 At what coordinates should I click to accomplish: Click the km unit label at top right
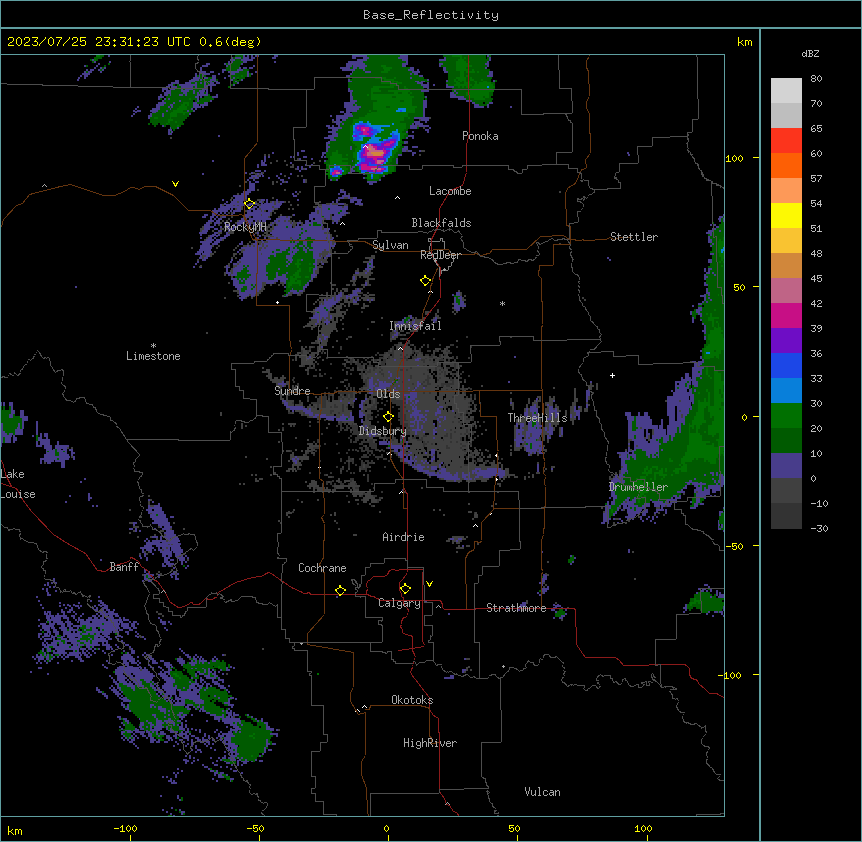coord(744,42)
